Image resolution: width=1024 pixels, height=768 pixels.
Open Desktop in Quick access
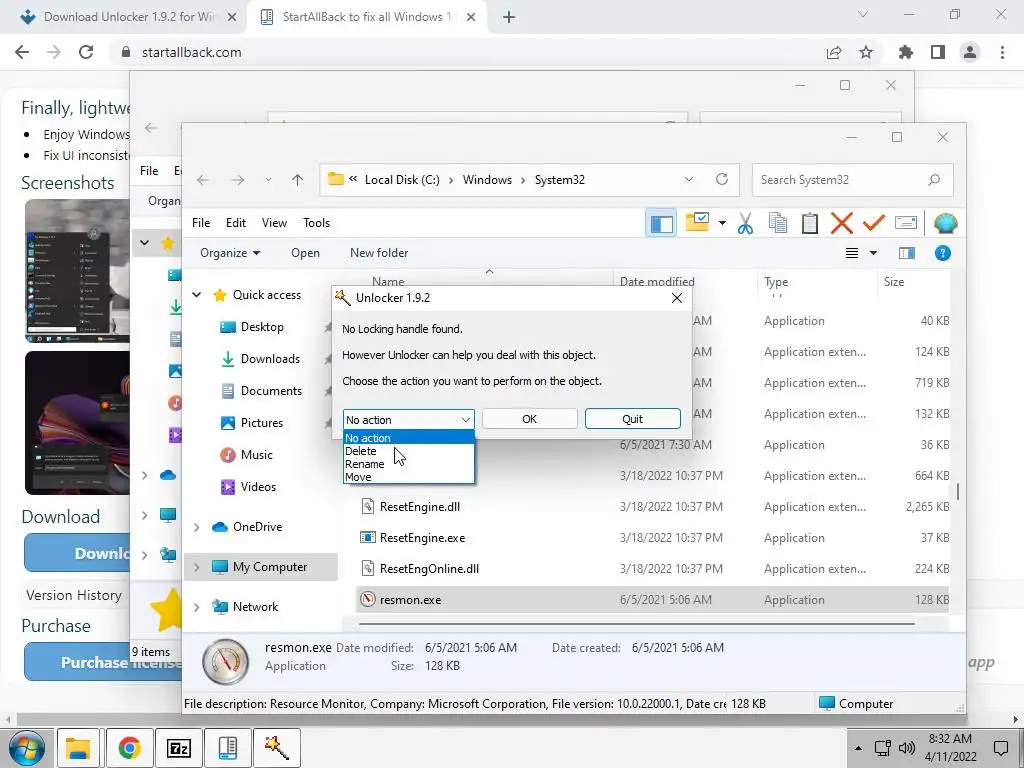pos(262,327)
